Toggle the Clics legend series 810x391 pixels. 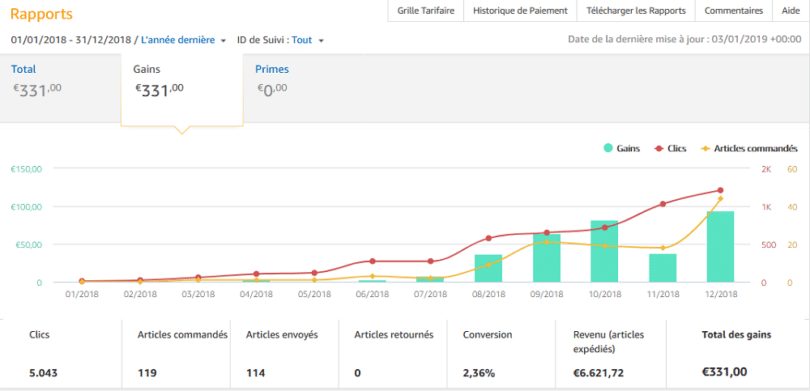click(x=671, y=148)
